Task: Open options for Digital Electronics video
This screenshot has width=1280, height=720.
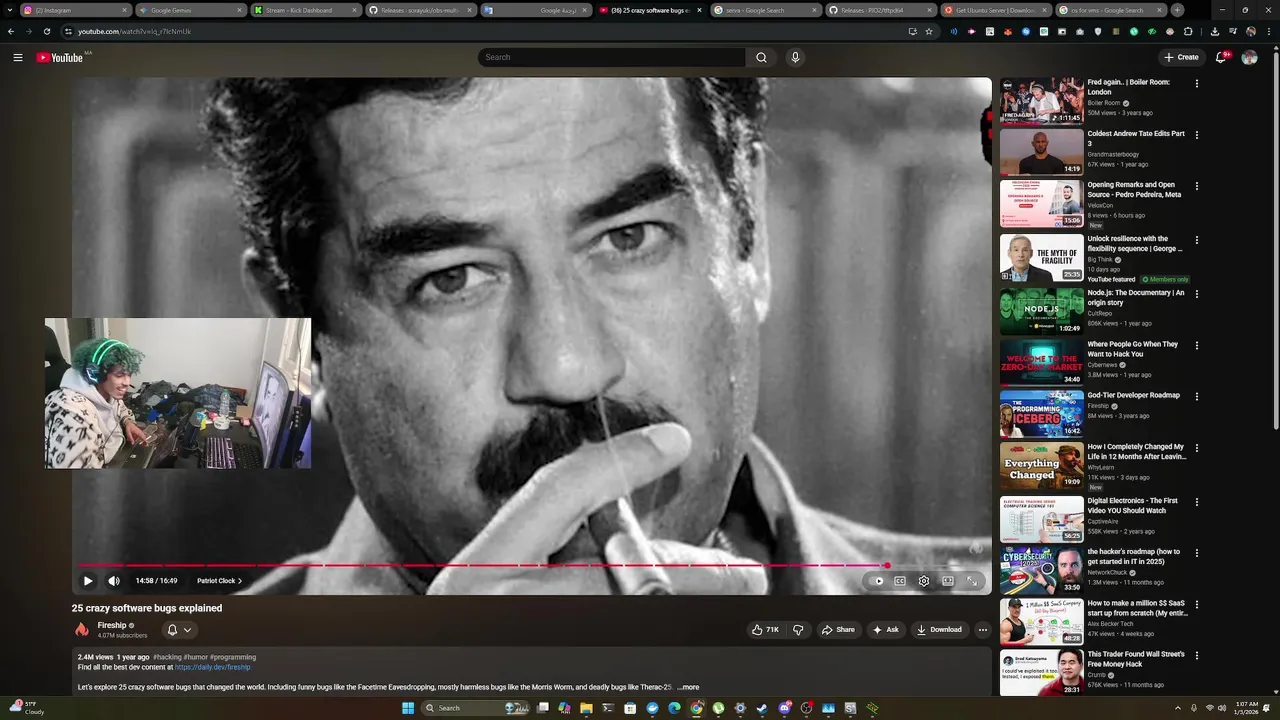Action: coord(1196,502)
